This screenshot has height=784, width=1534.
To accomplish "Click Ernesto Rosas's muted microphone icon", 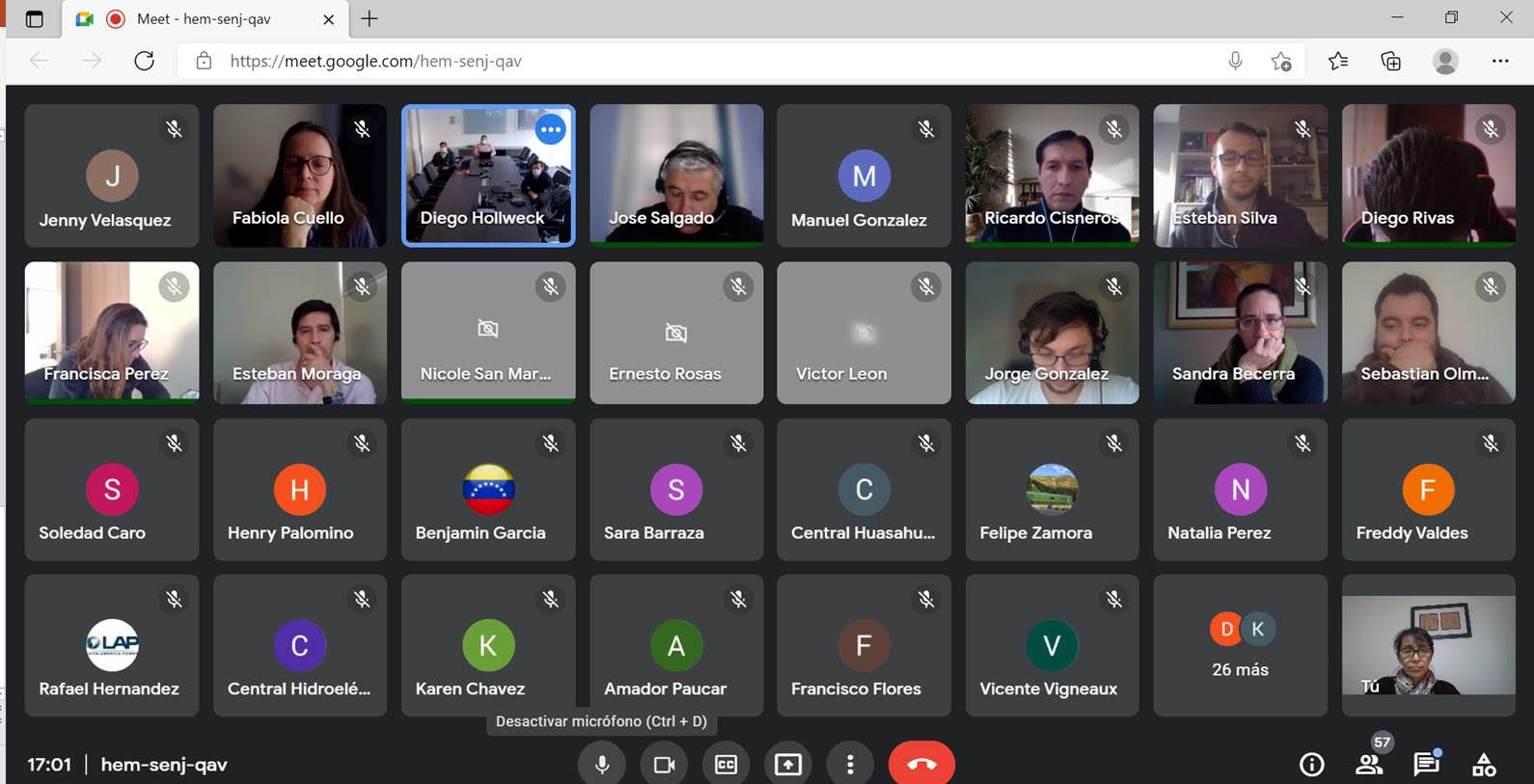I will click(x=738, y=286).
